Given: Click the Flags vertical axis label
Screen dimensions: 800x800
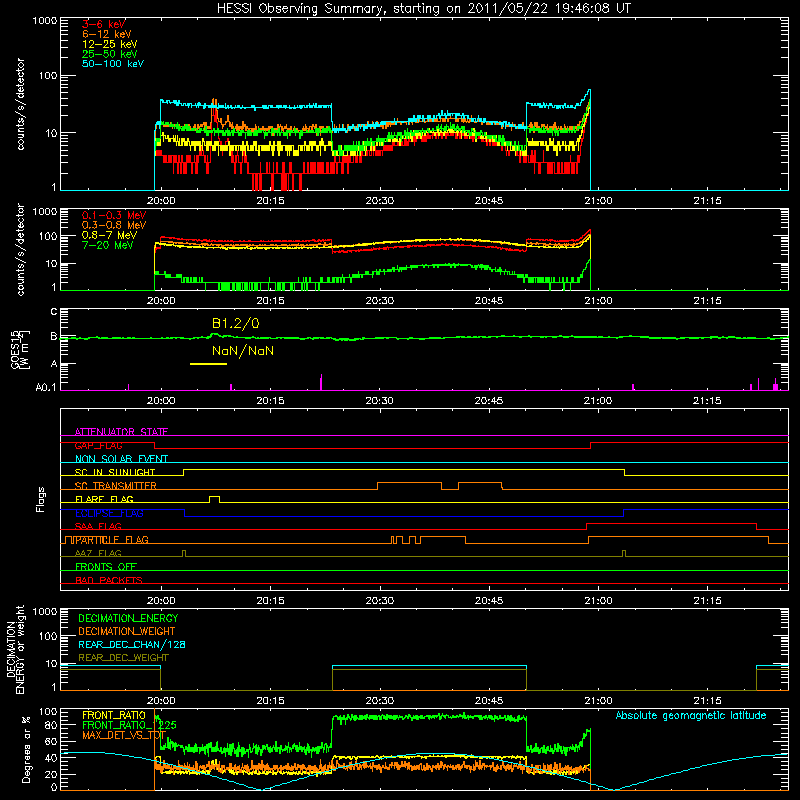Looking at the screenshot, I should point(41,499).
